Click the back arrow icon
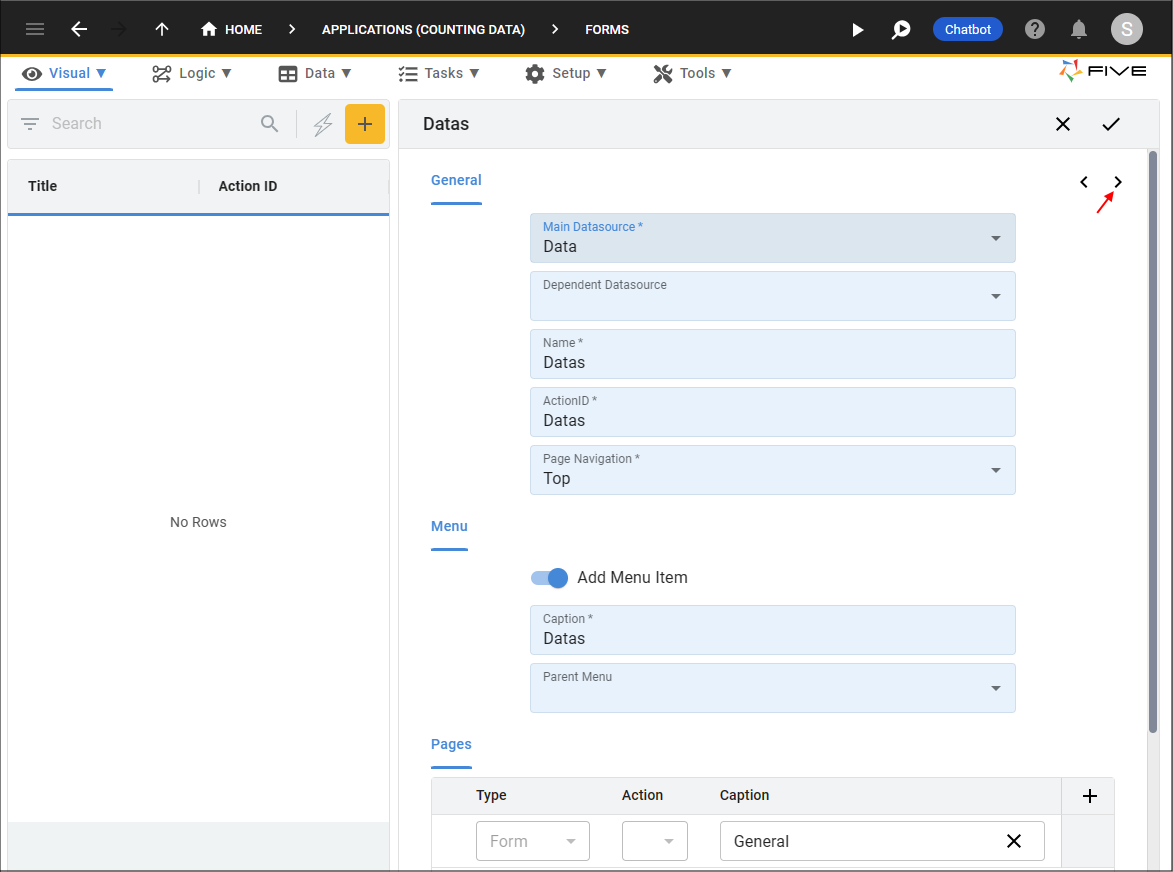 point(79,29)
